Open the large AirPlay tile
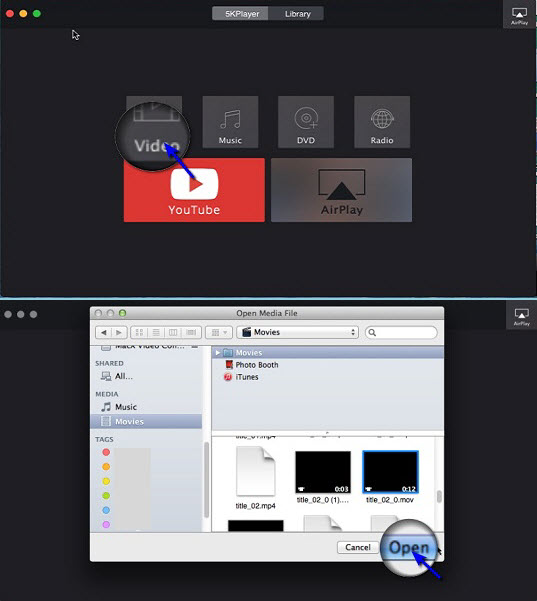 [x=341, y=190]
